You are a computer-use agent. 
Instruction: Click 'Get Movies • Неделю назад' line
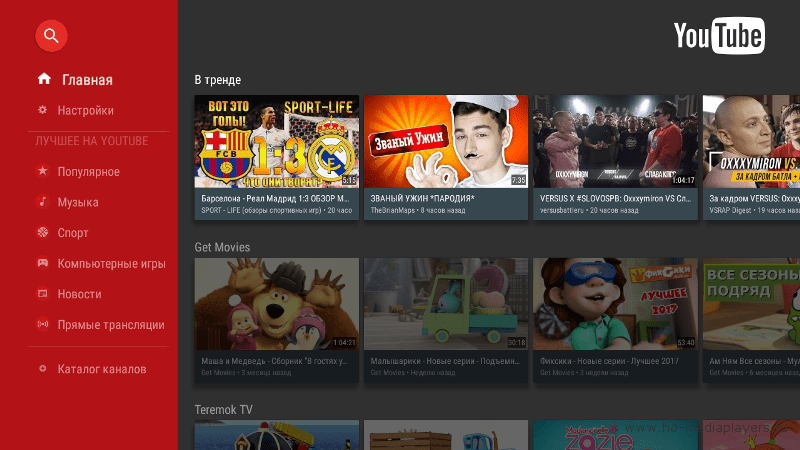(x=413, y=373)
